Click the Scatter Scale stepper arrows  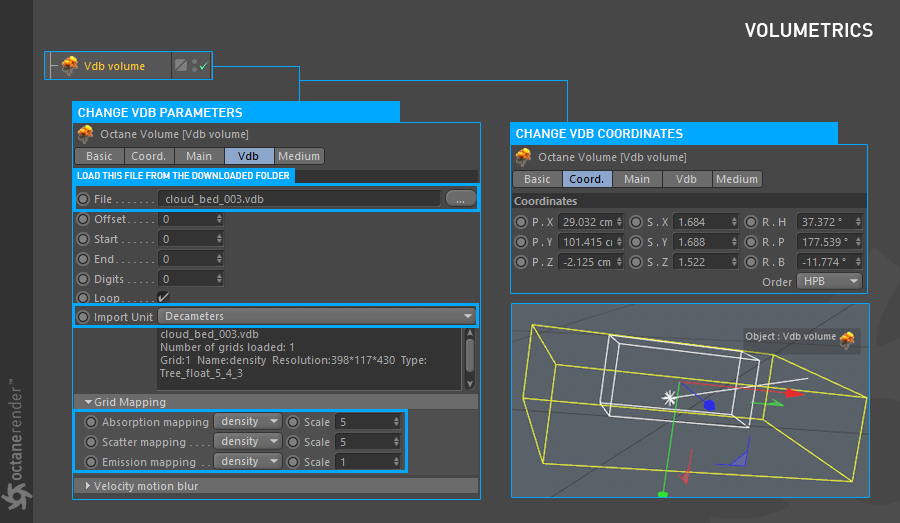[396, 442]
